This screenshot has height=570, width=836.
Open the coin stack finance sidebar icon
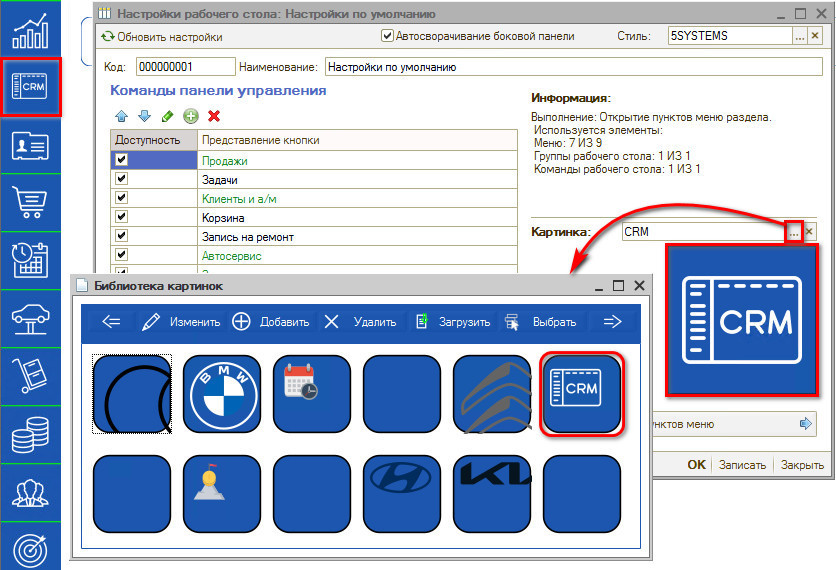(31, 435)
